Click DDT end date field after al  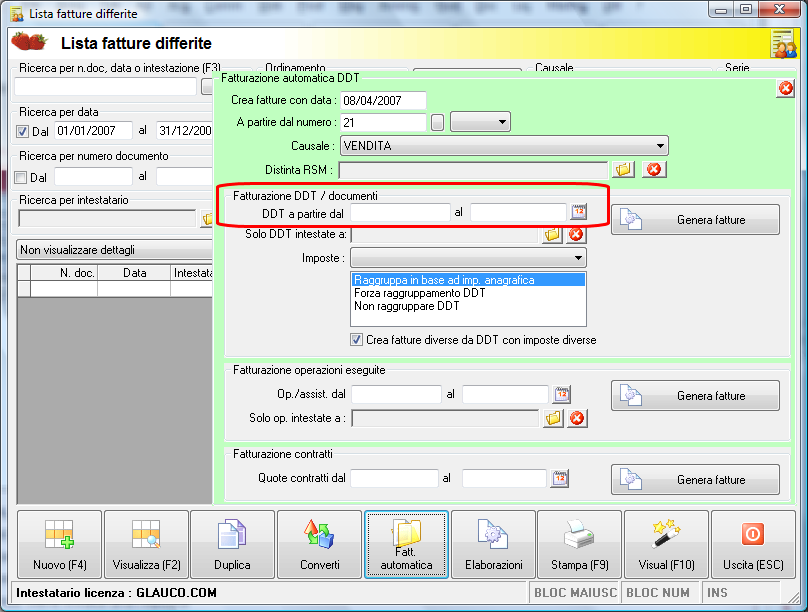pos(518,212)
